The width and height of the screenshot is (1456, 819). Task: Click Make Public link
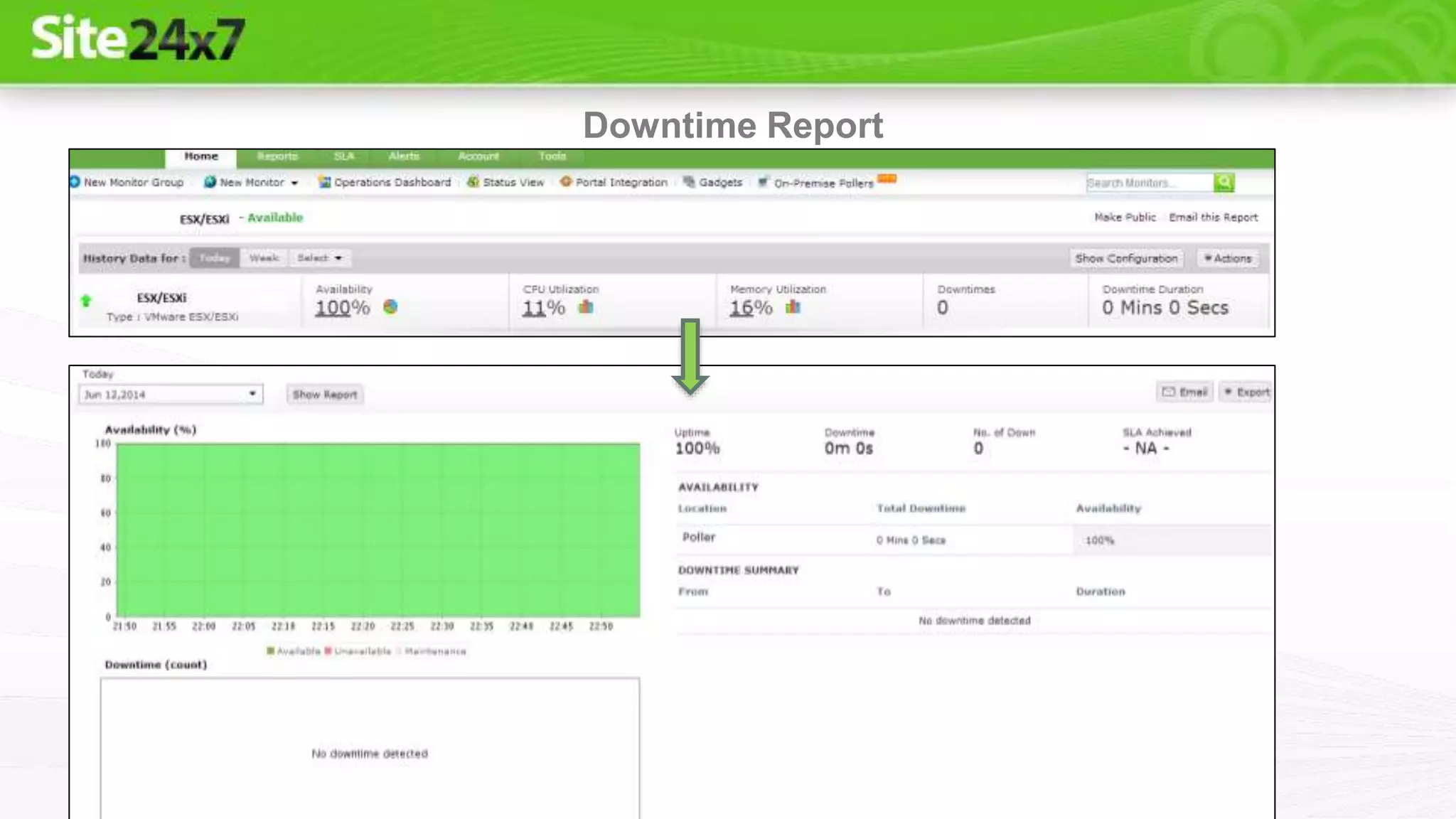pos(1125,218)
